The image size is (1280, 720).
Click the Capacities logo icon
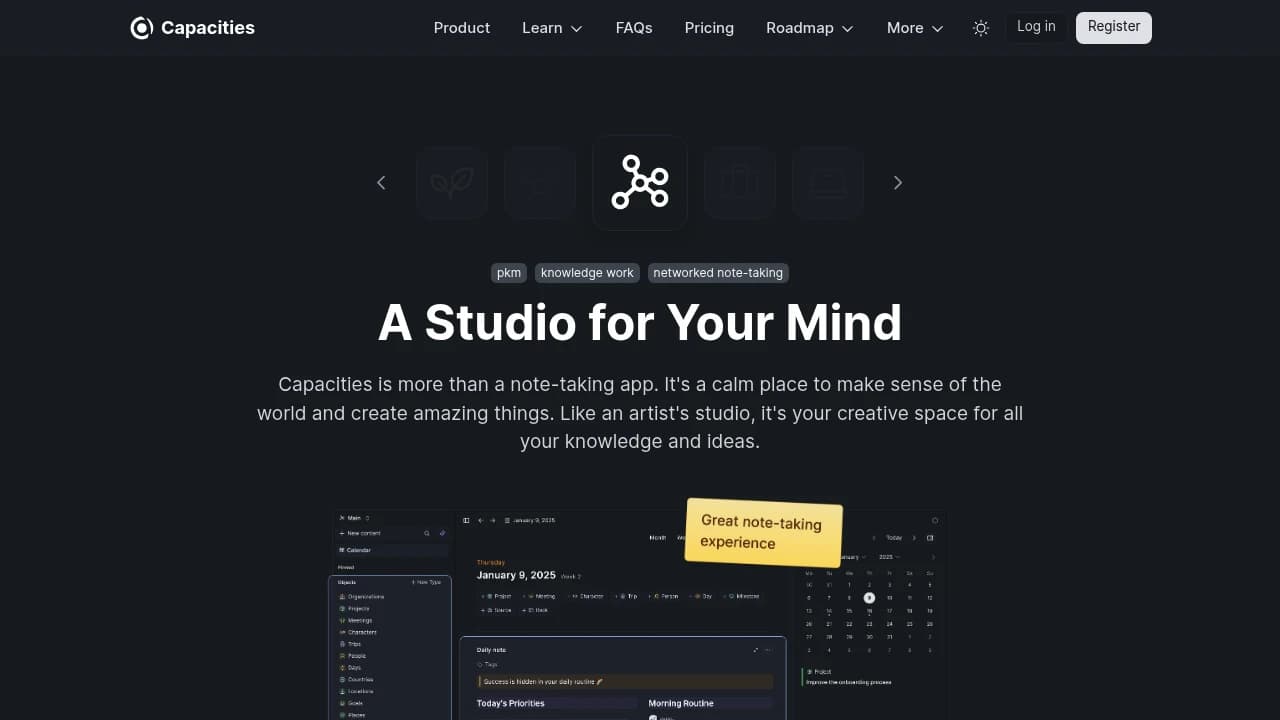(x=141, y=28)
